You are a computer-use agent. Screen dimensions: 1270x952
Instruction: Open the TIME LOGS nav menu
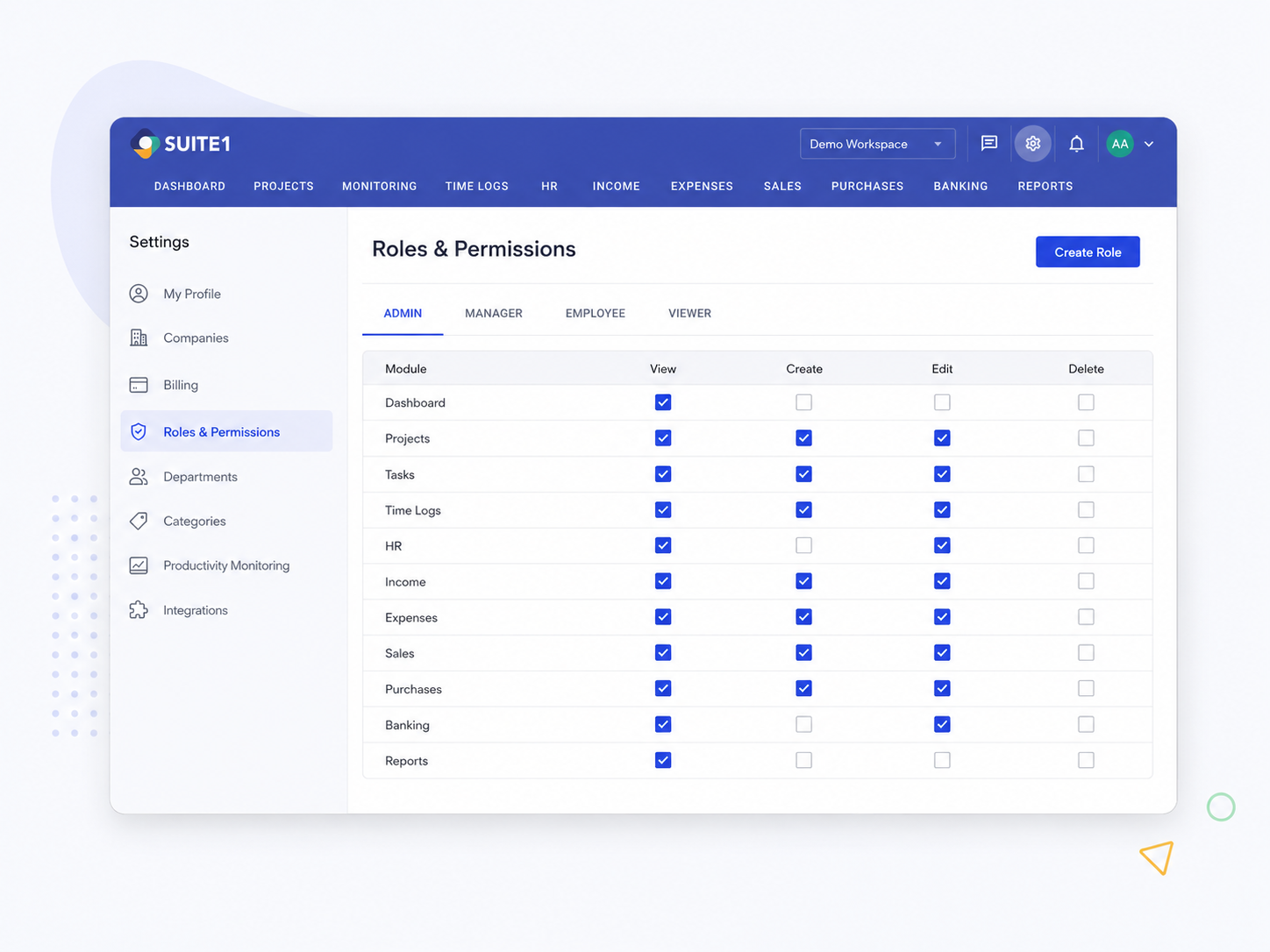(x=476, y=186)
